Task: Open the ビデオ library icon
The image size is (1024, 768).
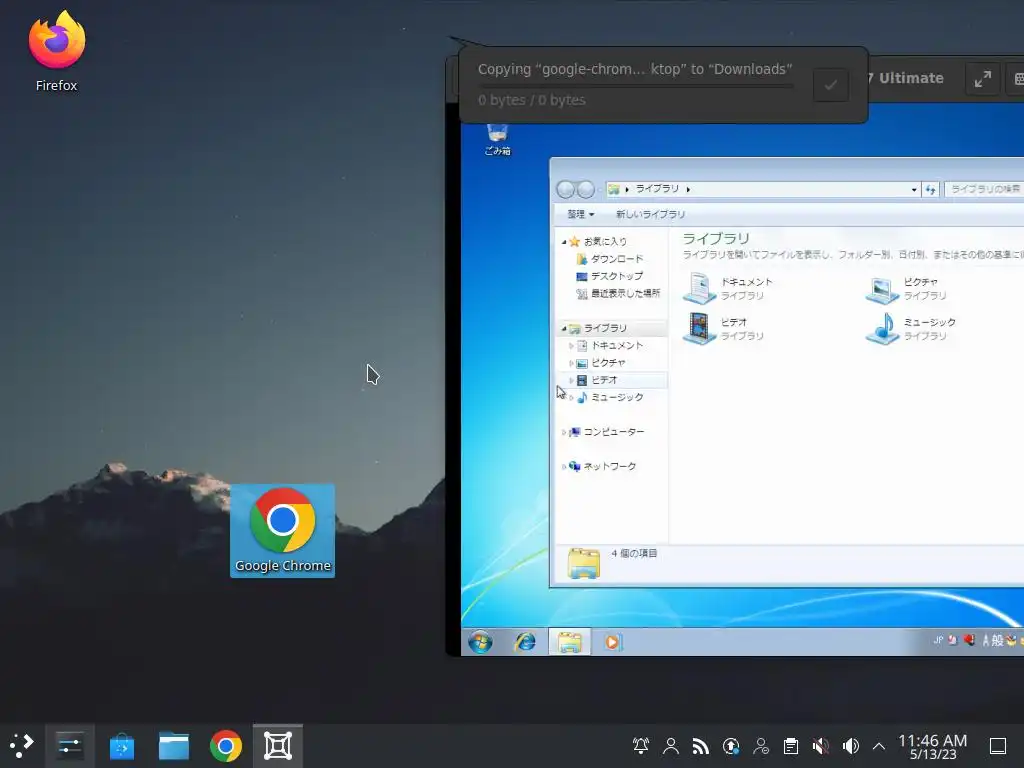Action: 699,328
